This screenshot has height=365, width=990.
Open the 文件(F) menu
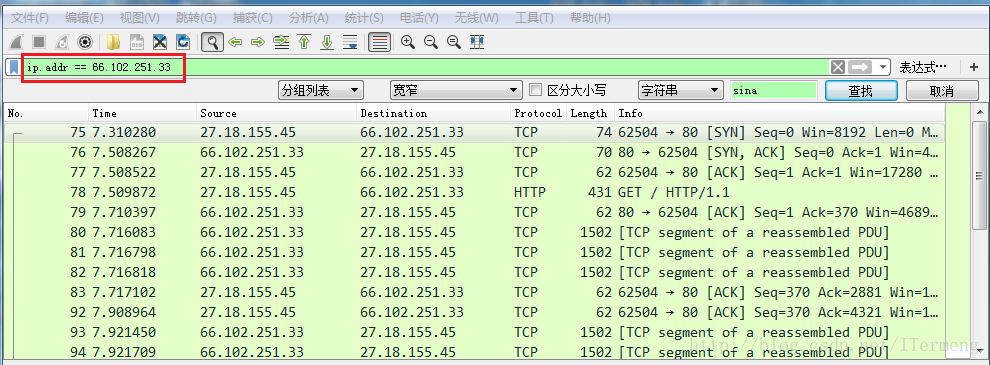(x=30, y=18)
